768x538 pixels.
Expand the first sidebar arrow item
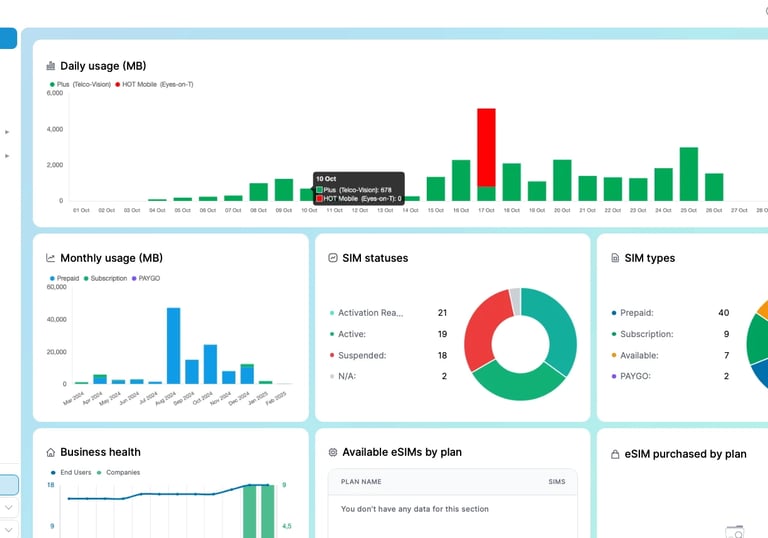click(x=7, y=132)
